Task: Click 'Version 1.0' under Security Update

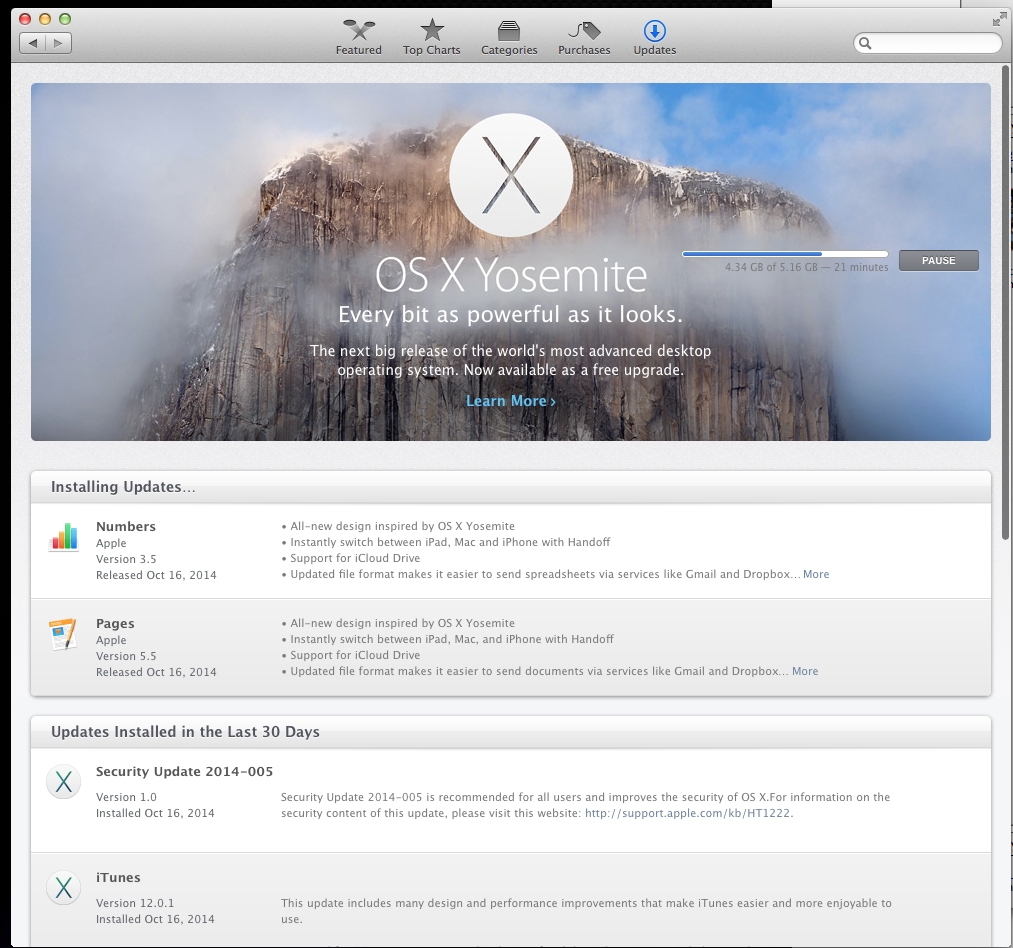Action: (126, 797)
